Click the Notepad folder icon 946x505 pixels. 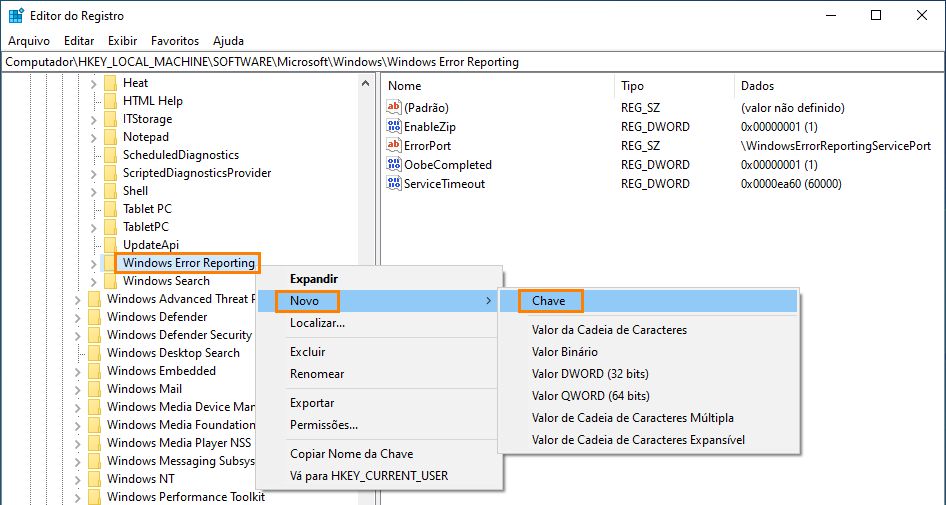[110, 137]
